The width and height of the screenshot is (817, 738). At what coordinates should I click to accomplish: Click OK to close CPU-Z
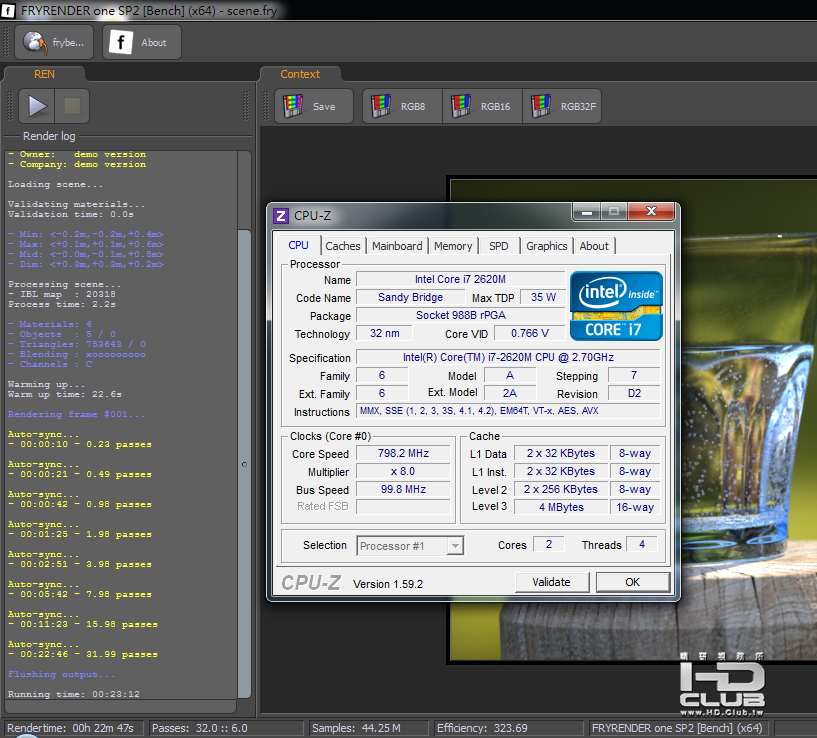pos(632,582)
